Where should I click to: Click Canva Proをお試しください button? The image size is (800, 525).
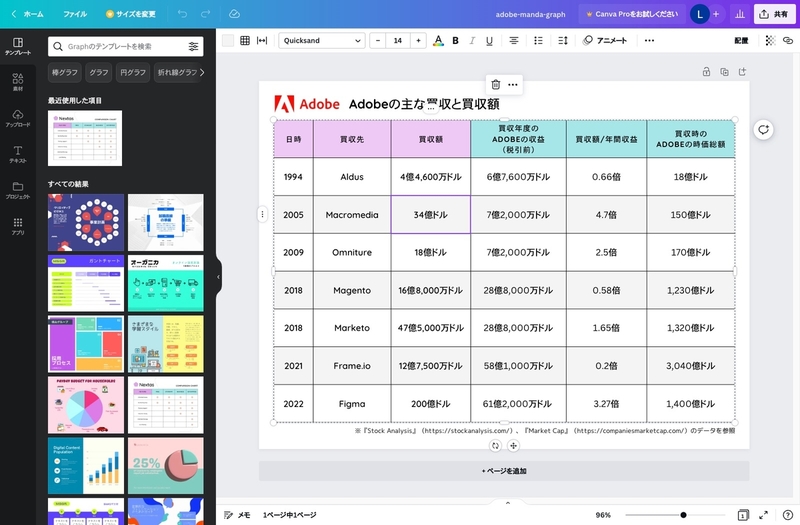coord(632,14)
